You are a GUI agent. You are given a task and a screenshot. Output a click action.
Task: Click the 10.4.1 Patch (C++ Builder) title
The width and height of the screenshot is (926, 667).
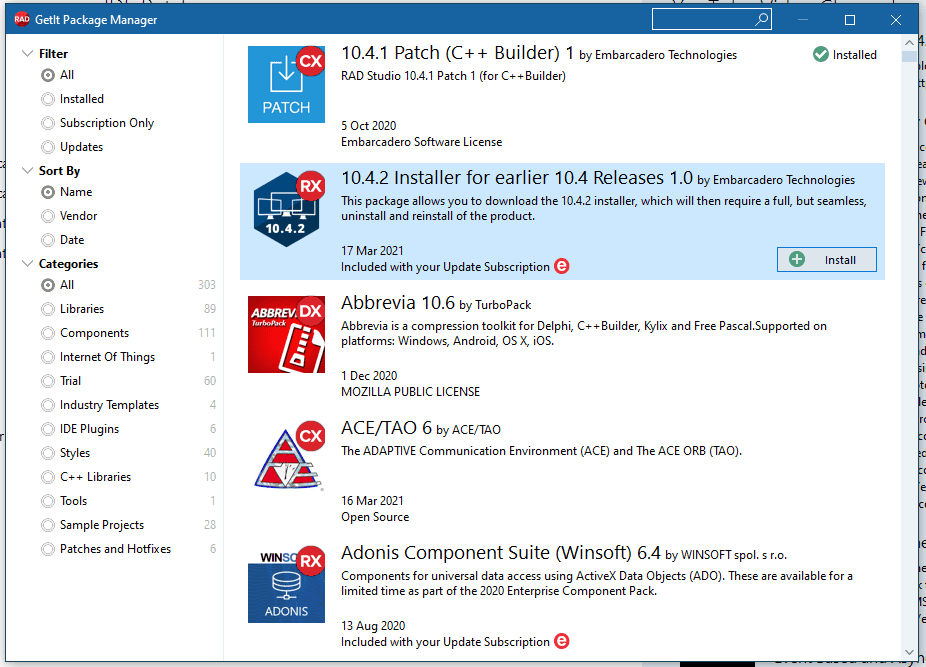pyautogui.click(x=458, y=53)
